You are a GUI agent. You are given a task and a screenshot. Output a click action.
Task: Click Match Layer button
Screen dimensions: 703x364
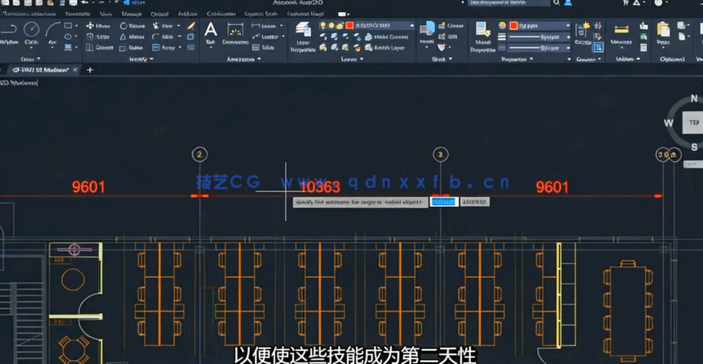tap(385, 47)
